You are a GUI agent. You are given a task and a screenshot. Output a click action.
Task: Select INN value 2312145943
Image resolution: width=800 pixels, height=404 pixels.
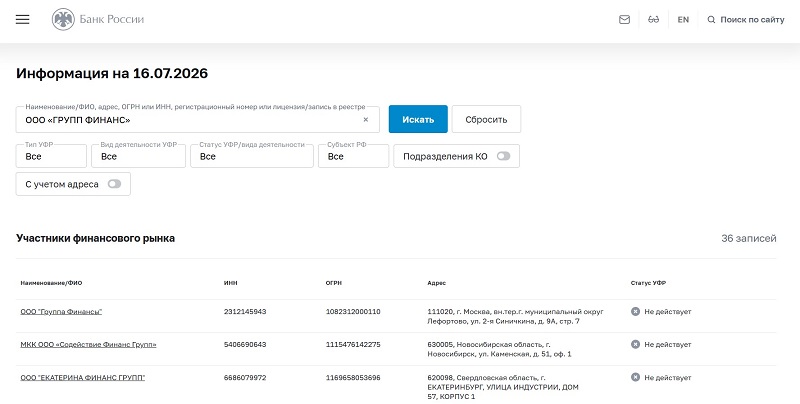click(245, 312)
